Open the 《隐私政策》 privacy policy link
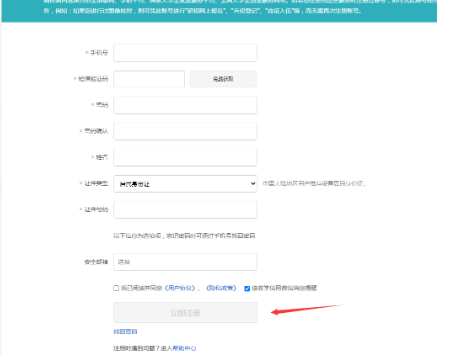454x361 pixels. click(x=221, y=288)
